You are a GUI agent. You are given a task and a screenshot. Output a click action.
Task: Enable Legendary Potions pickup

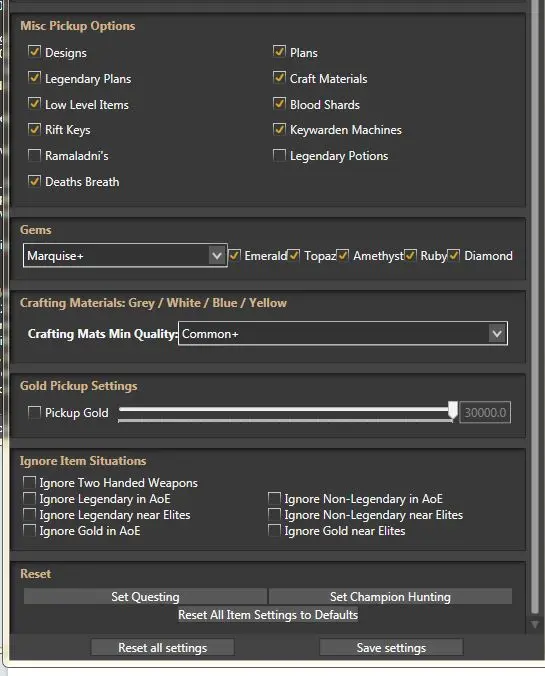click(279, 155)
